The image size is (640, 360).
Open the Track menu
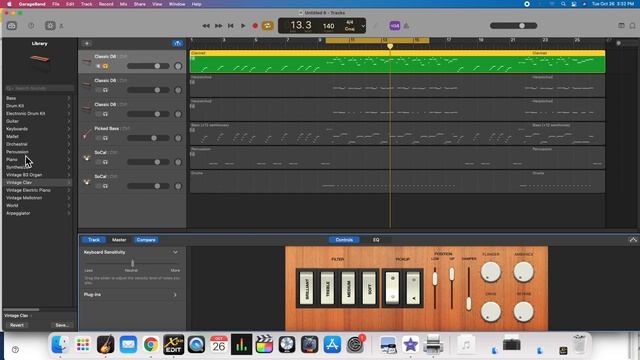tap(87, 4)
